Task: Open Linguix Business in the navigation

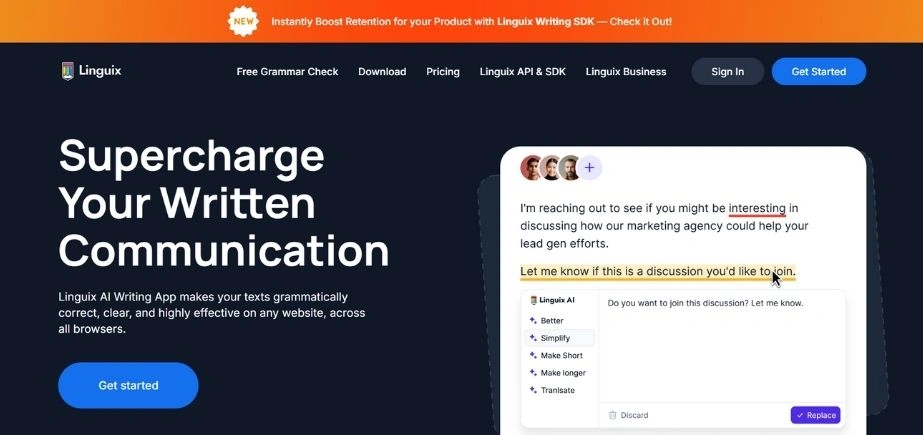Action: tap(626, 72)
